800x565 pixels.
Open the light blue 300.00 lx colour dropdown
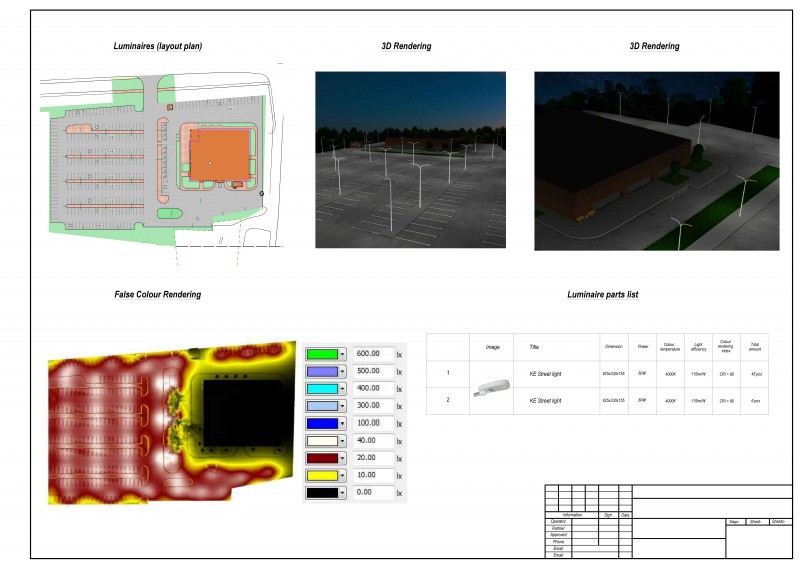pos(342,406)
